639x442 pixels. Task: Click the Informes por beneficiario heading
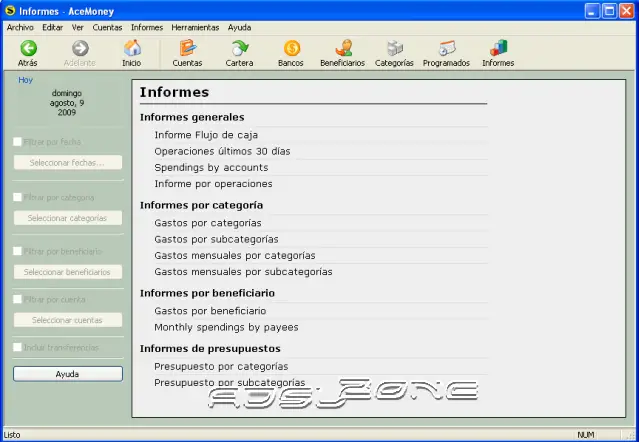pyautogui.click(x=207, y=293)
